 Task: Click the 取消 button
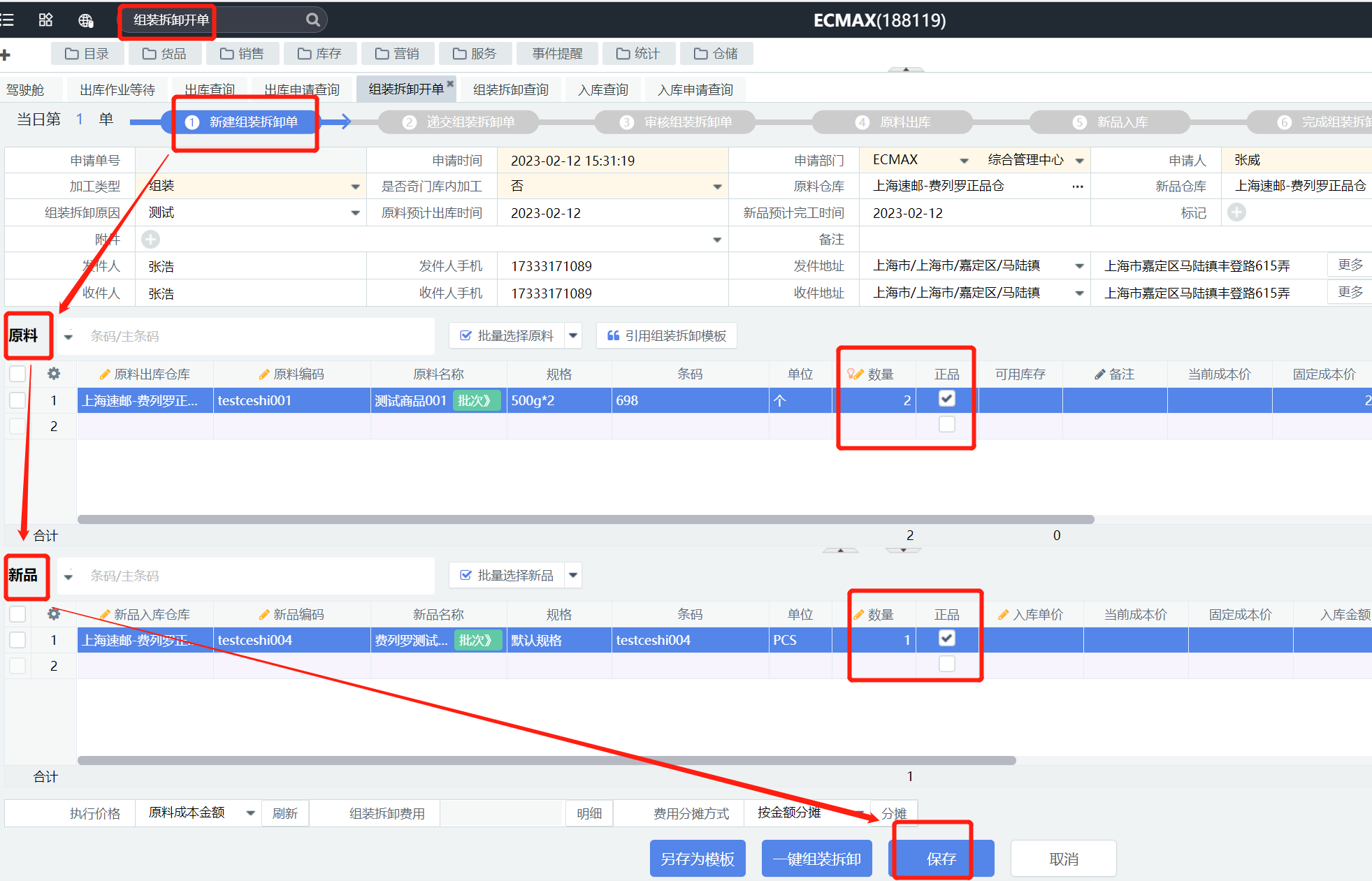click(x=1064, y=859)
